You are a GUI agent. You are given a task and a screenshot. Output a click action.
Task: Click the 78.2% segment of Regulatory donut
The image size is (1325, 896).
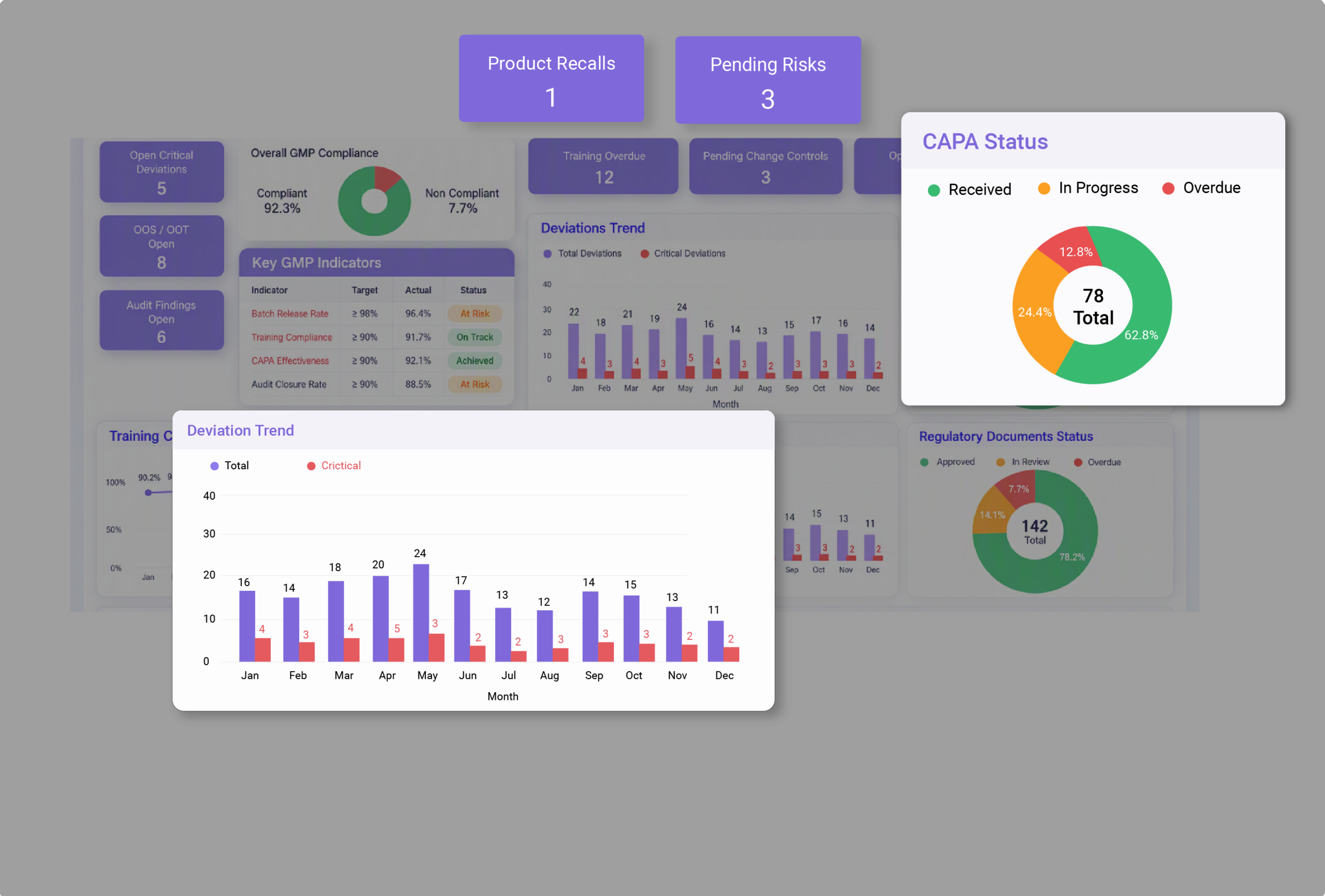1072,556
